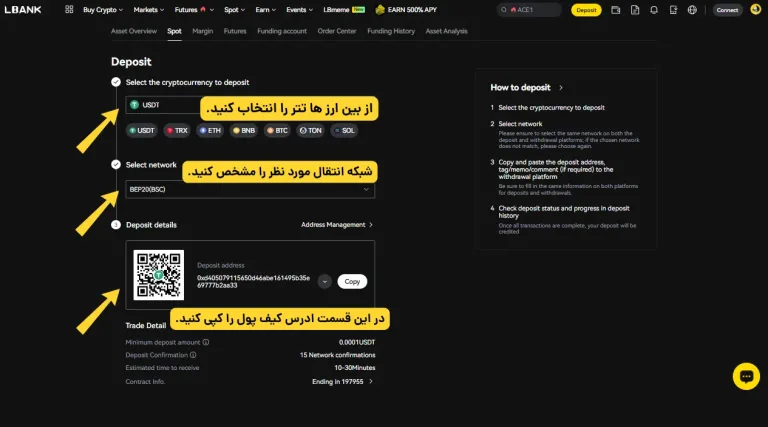Switch to the Funding History tab
Screen dimensions: 768x427
[x=391, y=31]
